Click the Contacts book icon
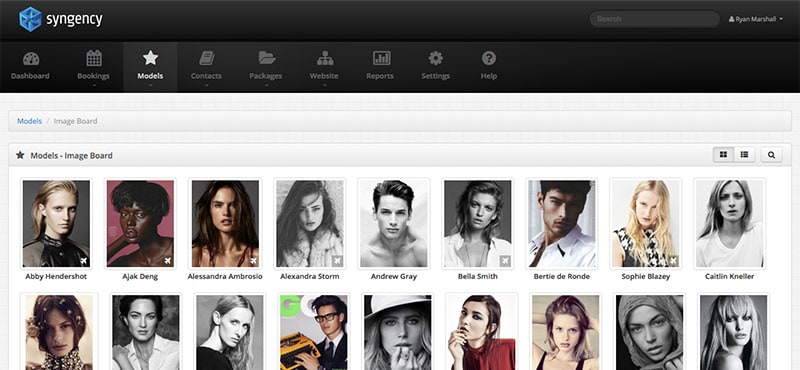 [x=207, y=58]
